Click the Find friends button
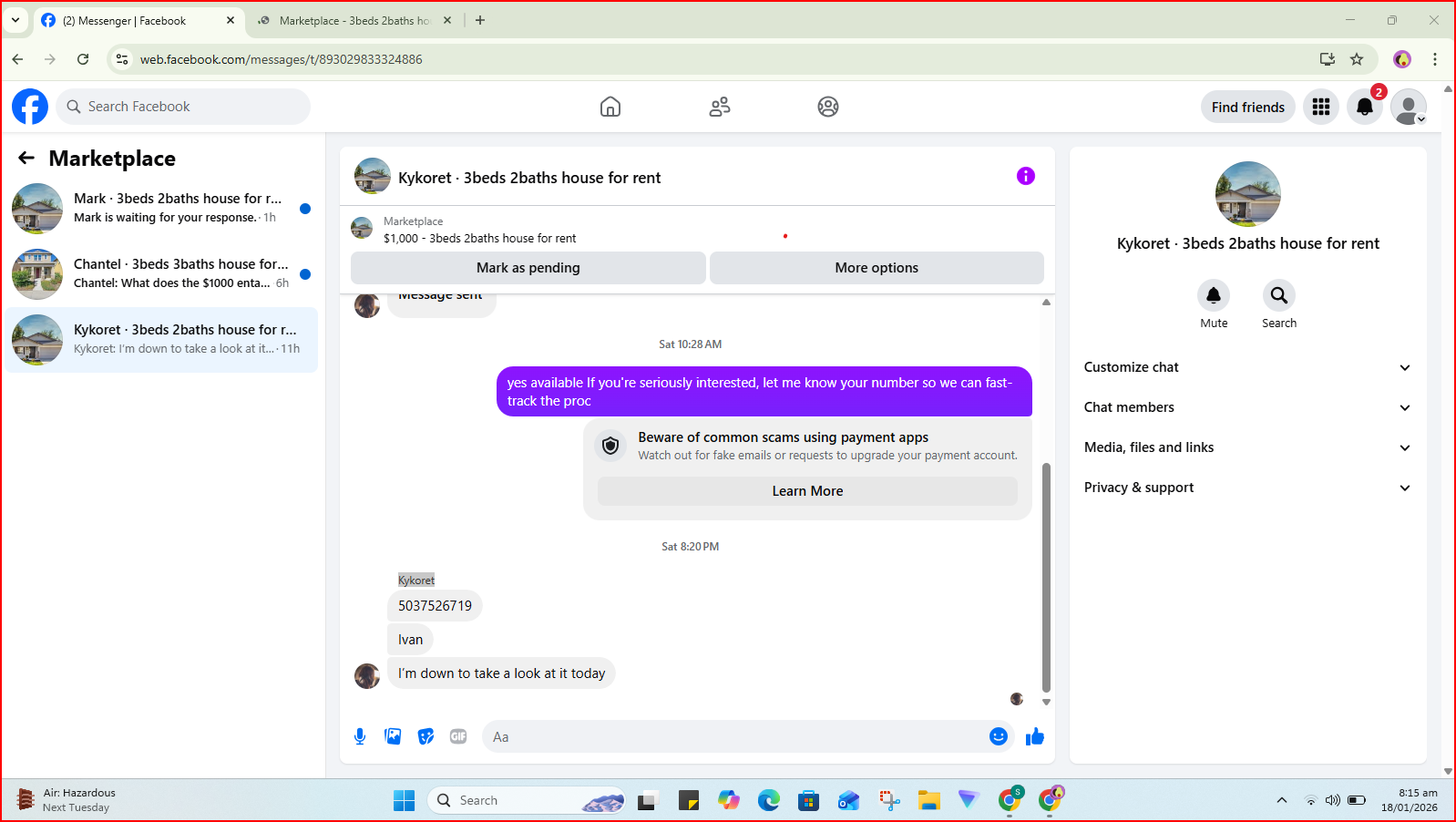The width and height of the screenshot is (1456, 822). (x=1248, y=107)
